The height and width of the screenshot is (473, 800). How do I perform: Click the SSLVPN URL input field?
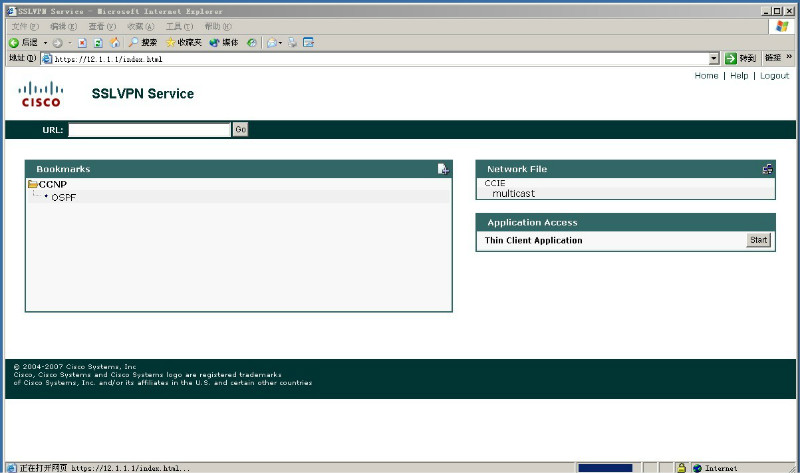149,130
